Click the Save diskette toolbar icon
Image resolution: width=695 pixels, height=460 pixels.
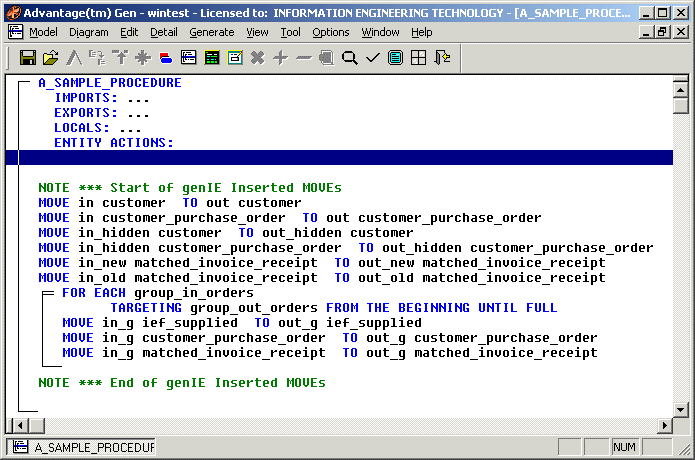click(28, 58)
